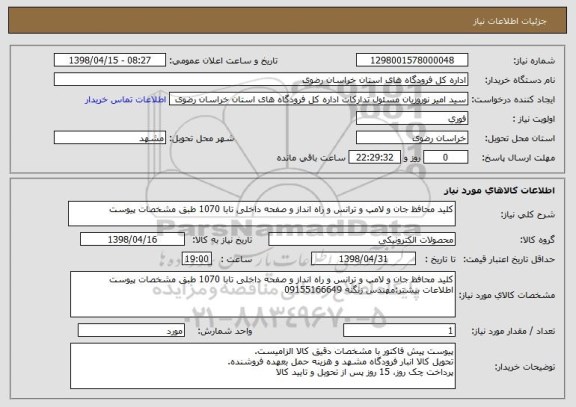The image size is (576, 407).
Task: Click the buyer notes text area
Action: coord(263,366)
